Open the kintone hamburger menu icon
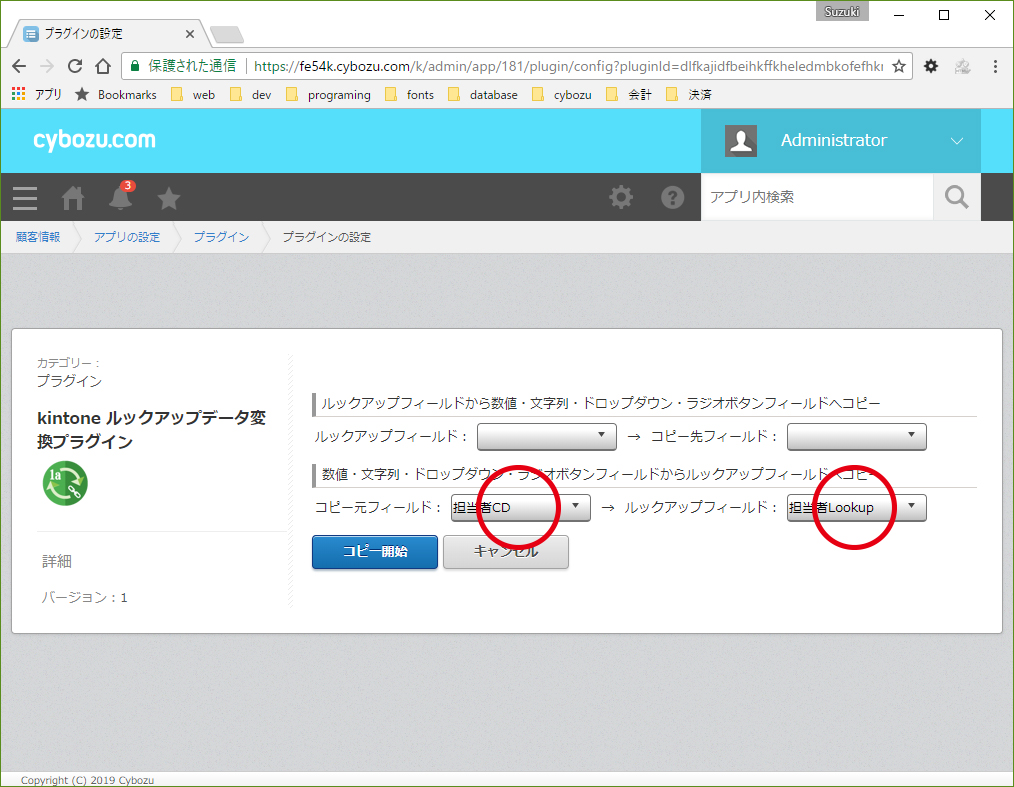The height and width of the screenshot is (787, 1014). click(x=25, y=198)
